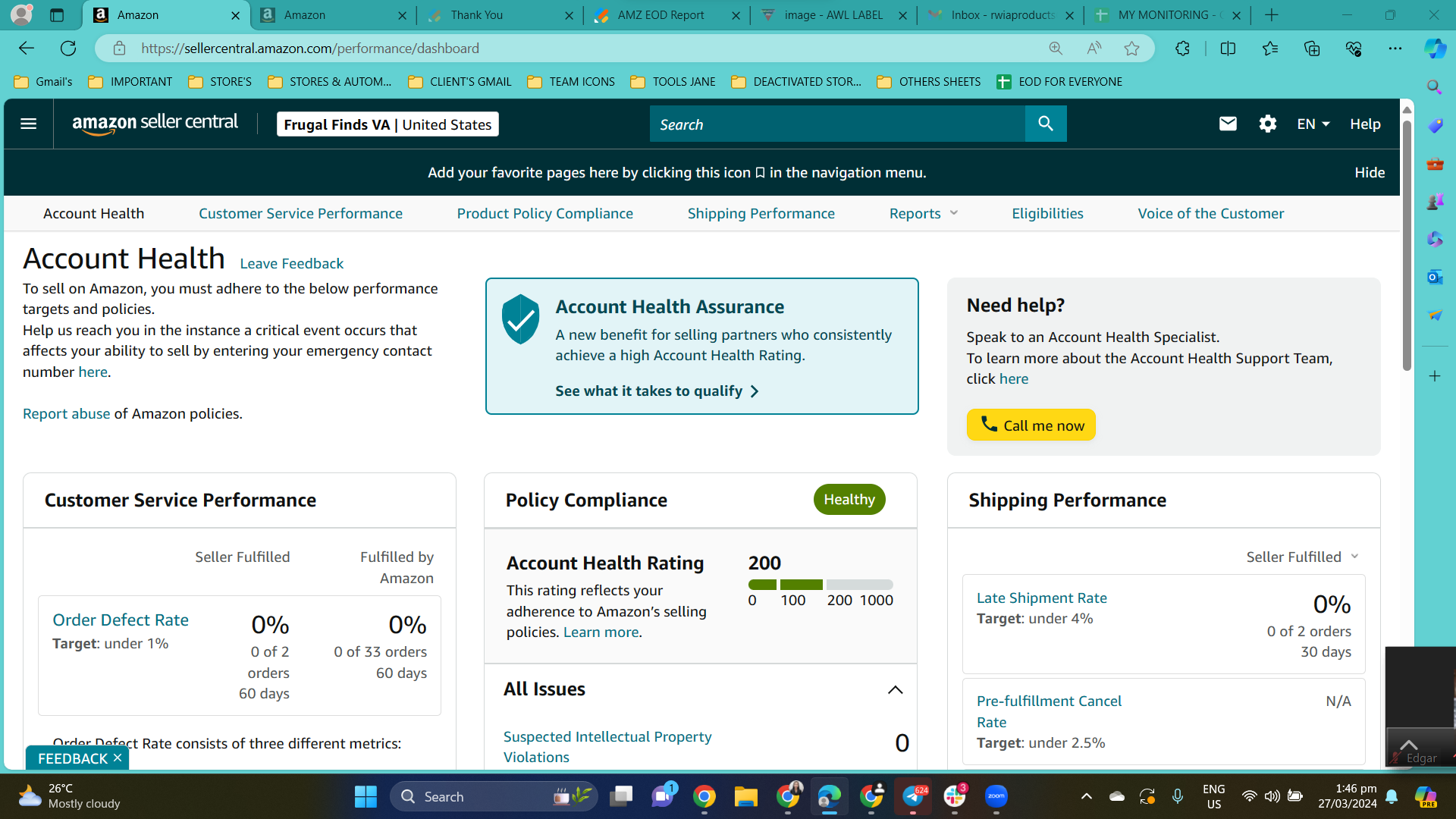The width and height of the screenshot is (1456, 819).
Task: Click the browser address bar URL
Action: (310, 49)
